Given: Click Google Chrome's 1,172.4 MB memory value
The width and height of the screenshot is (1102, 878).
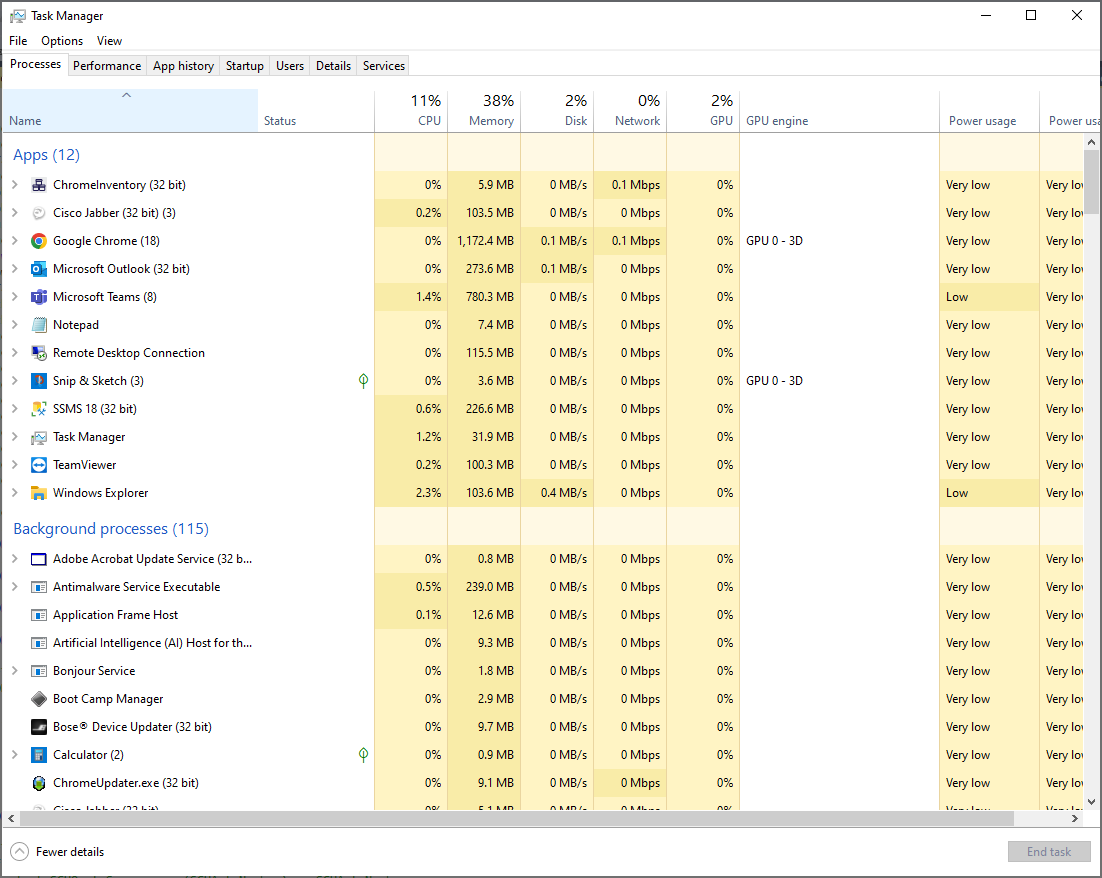Looking at the screenshot, I should (x=485, y=241).
